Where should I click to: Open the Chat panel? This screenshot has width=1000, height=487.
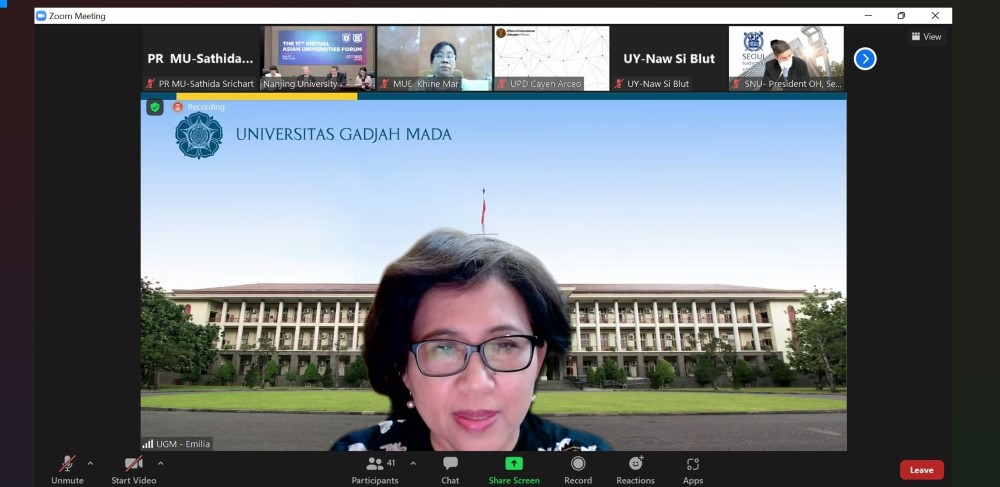point(450,465)
